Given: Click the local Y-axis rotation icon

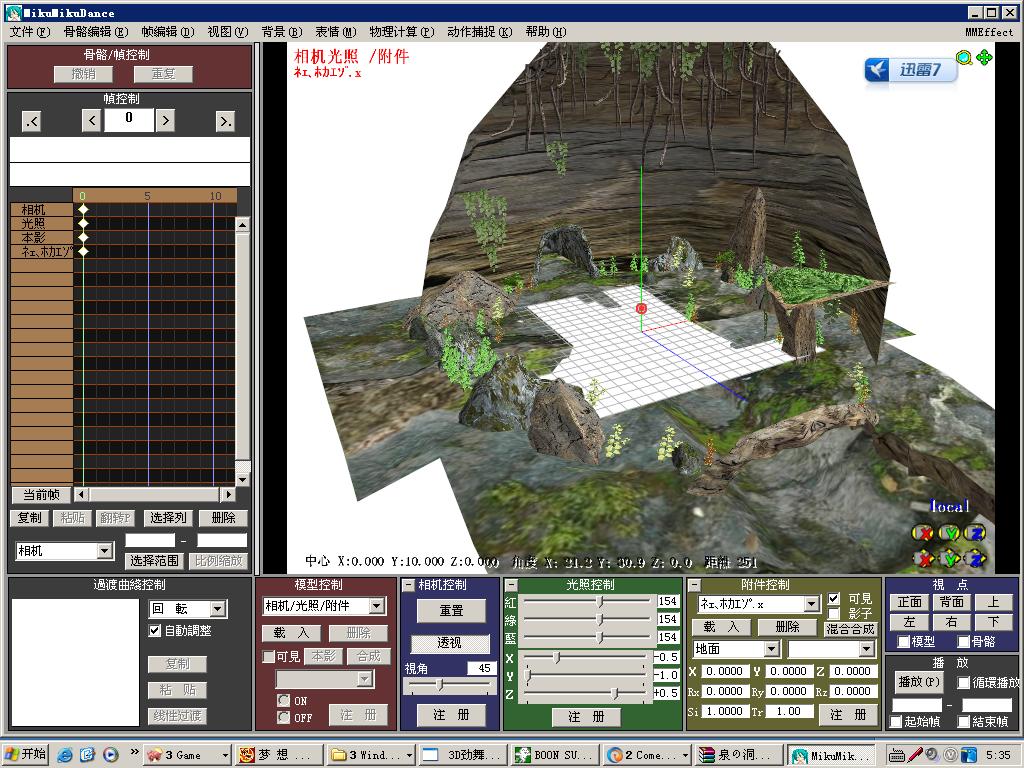Looking at the screenshot, I should (x=950, y=533).
